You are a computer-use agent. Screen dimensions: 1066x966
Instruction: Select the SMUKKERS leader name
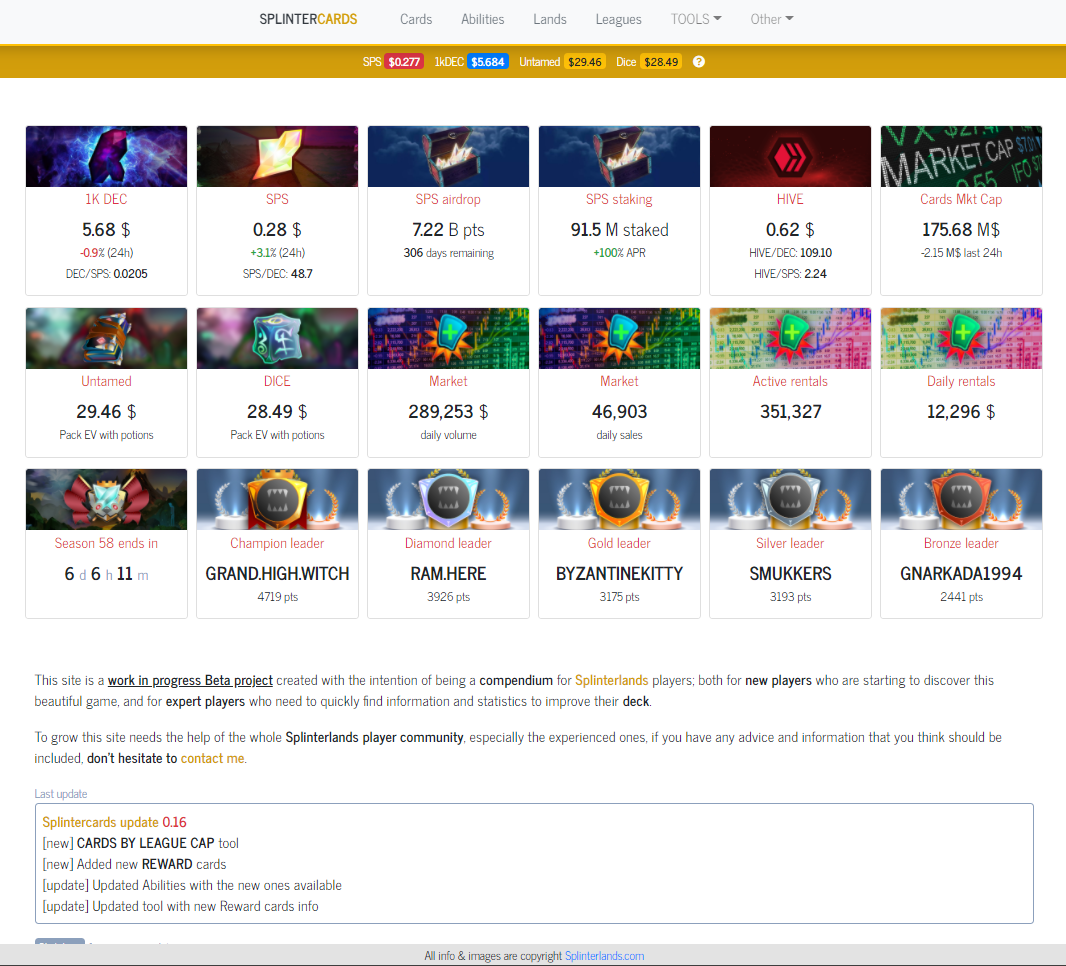pyautogui.click(x=790, y=574)
